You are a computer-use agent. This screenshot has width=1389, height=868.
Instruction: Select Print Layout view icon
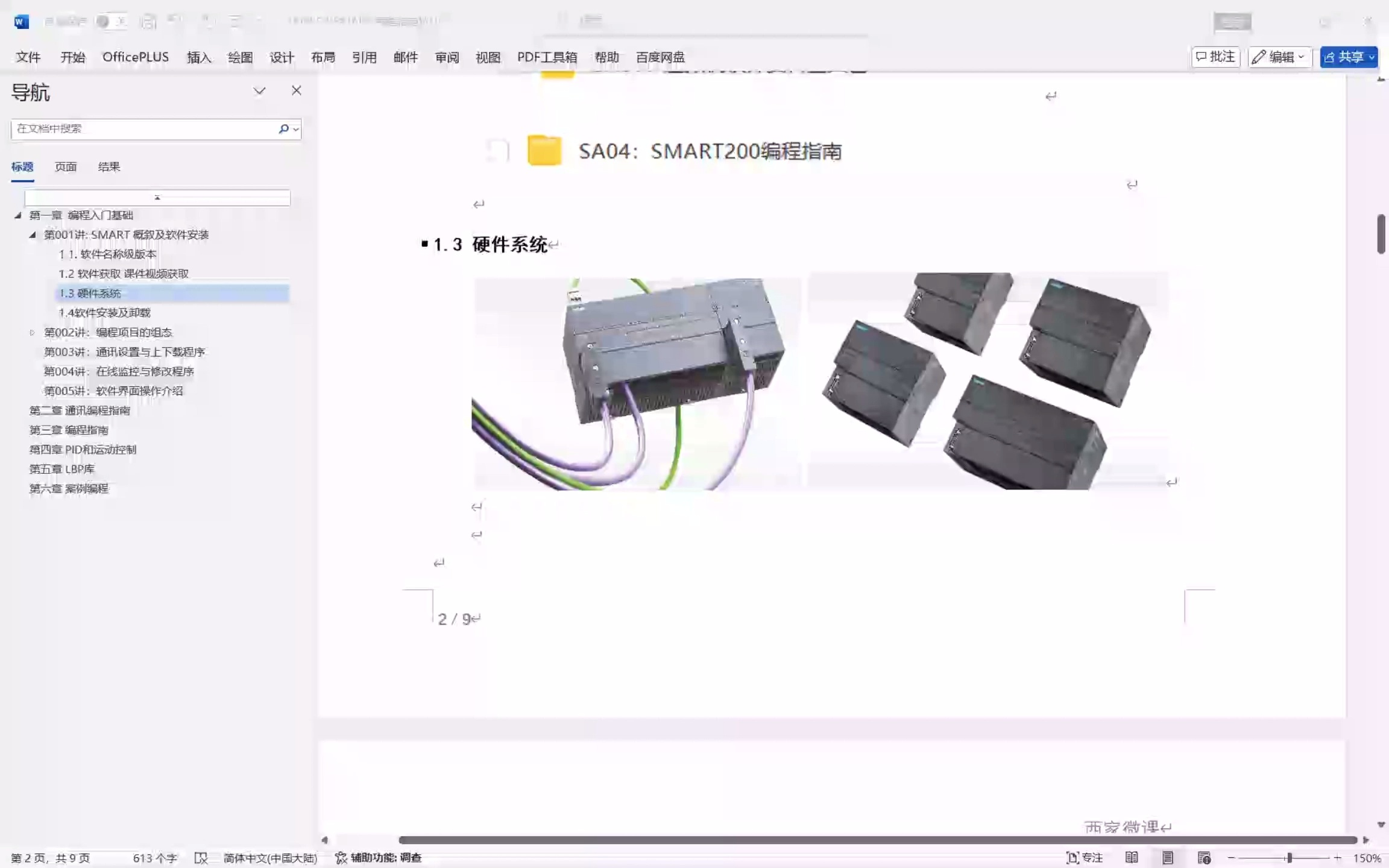(x=1168, y=857)
